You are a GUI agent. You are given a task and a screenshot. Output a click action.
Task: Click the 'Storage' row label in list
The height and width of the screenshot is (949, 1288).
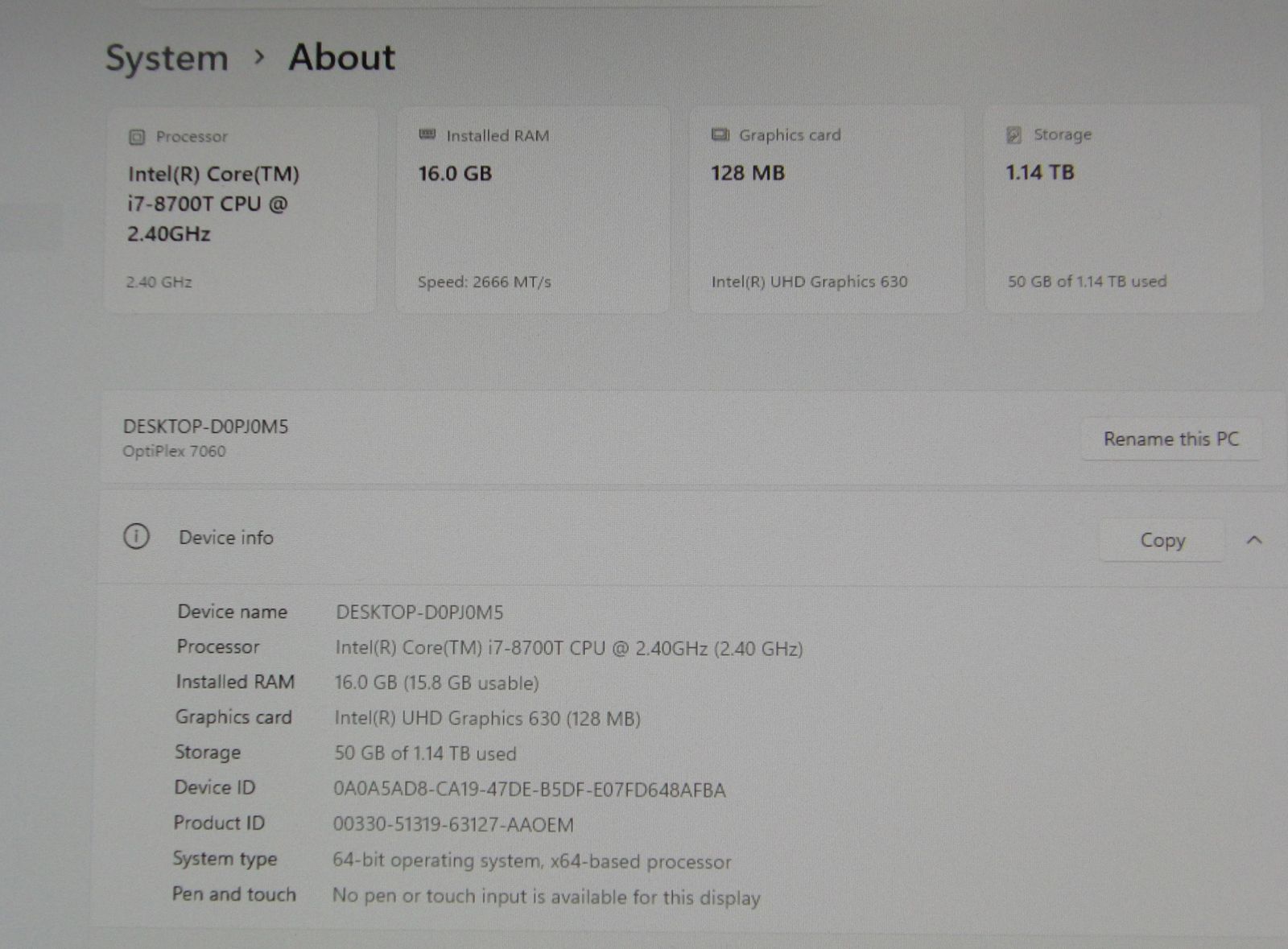click(208, 752)
